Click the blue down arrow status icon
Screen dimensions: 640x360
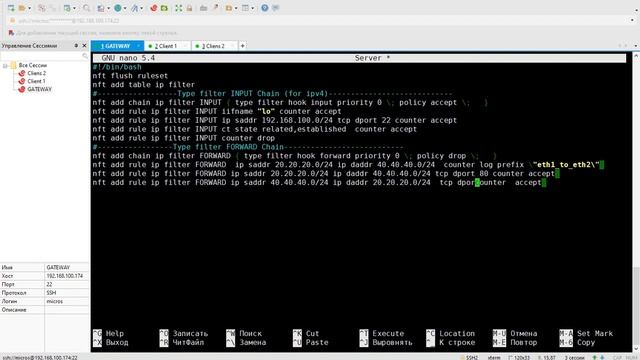click(602, 358)
